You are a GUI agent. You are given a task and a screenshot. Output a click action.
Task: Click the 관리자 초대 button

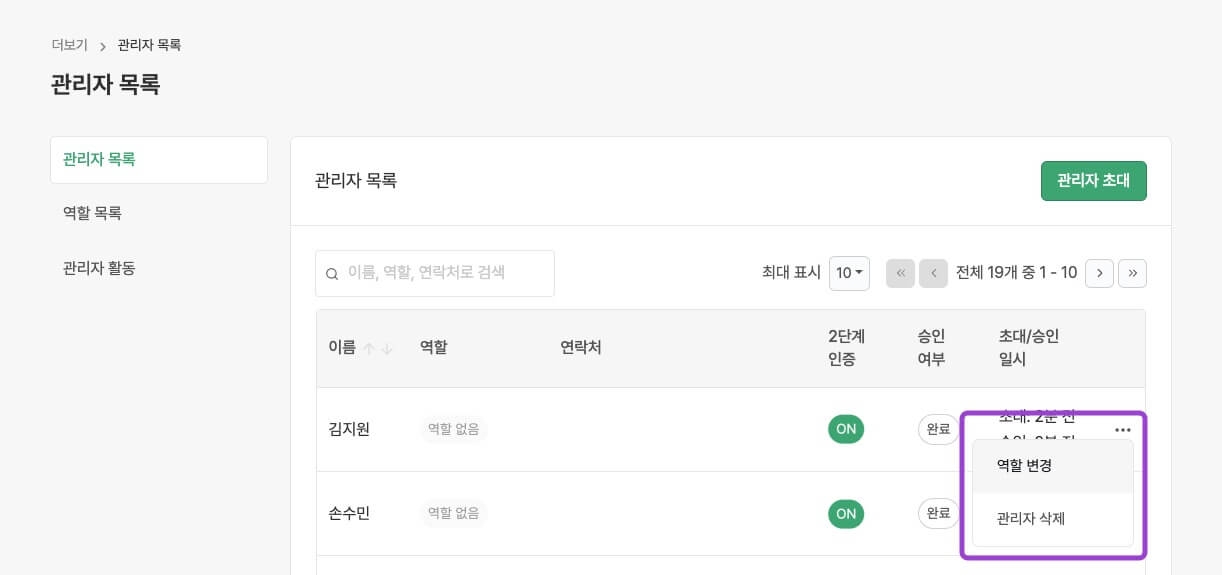[1093, 181]
